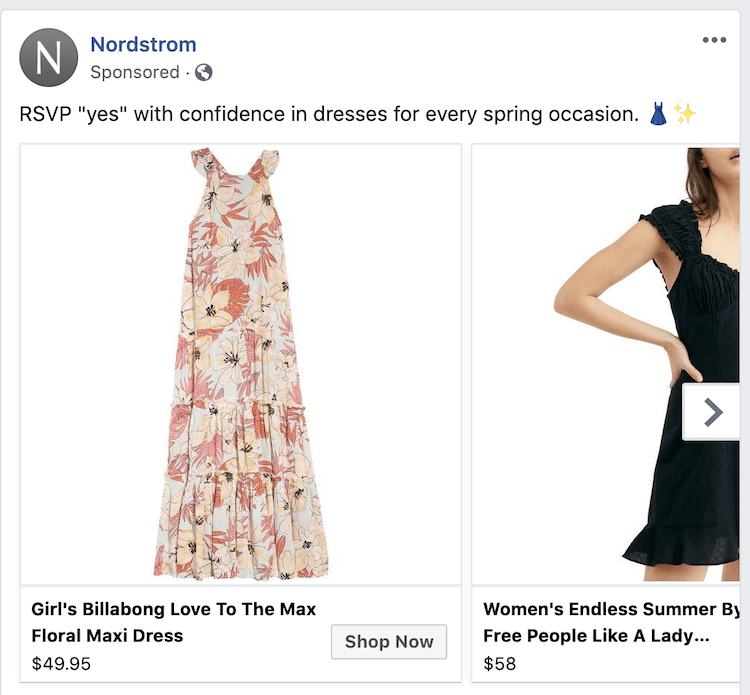Image resolution: width=750 pixels, height=695 pixels.
Task: Click the blue dress emoji in the caption
Action: pyautogui.click(x=658, y=114)
